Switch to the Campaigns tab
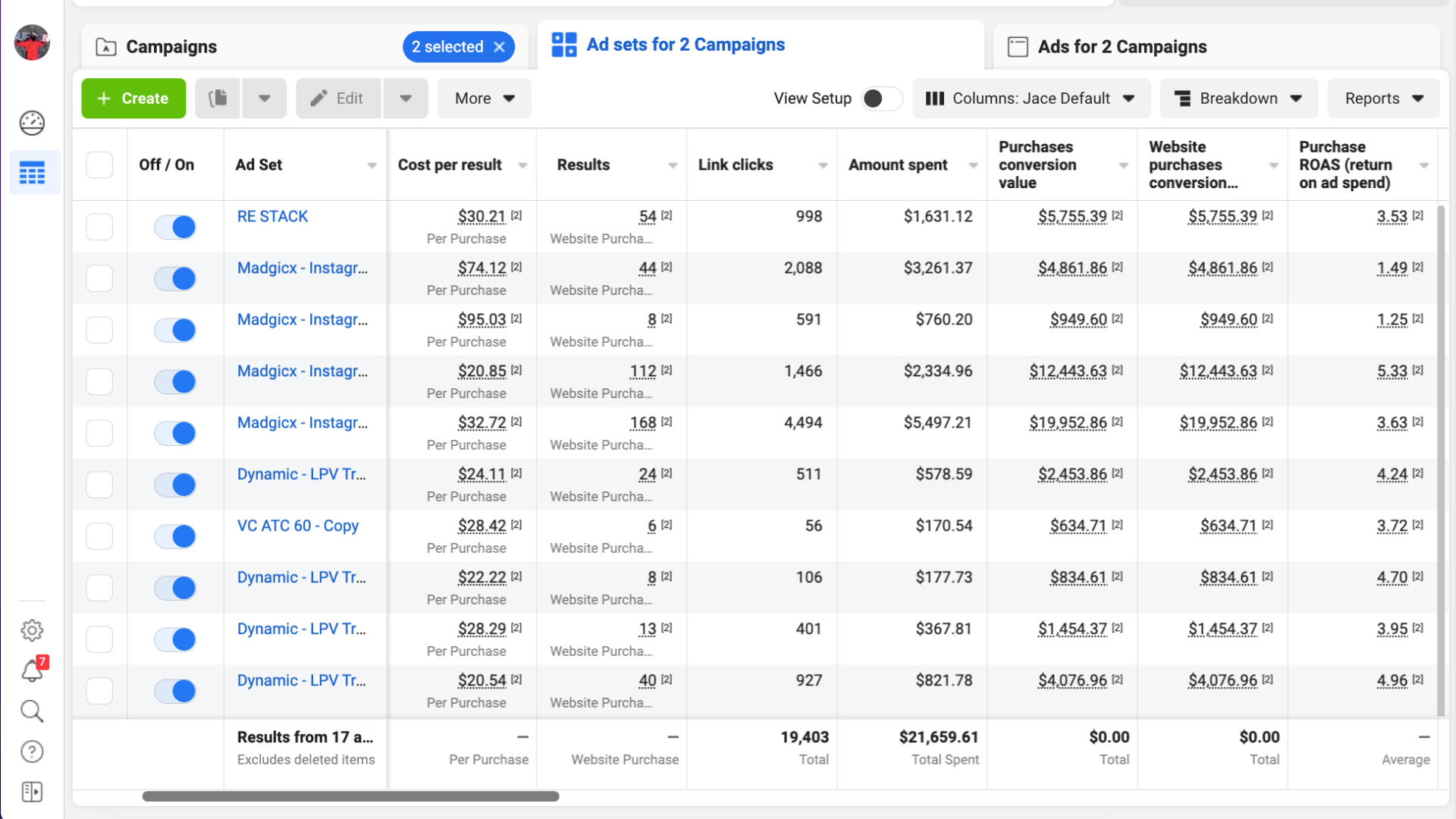This screenshot has height=819, width=1456. coord(171,47)
